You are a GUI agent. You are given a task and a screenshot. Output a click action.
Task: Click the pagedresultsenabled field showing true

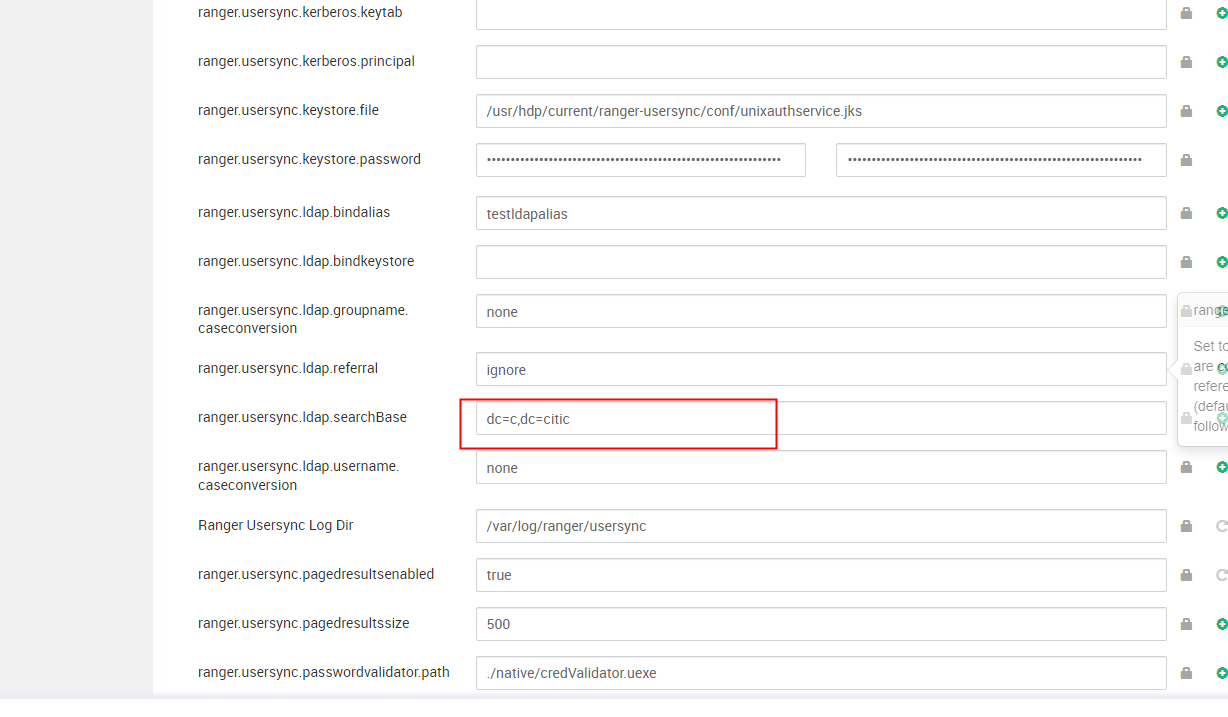pyautogui.click(x=821, y=575)
